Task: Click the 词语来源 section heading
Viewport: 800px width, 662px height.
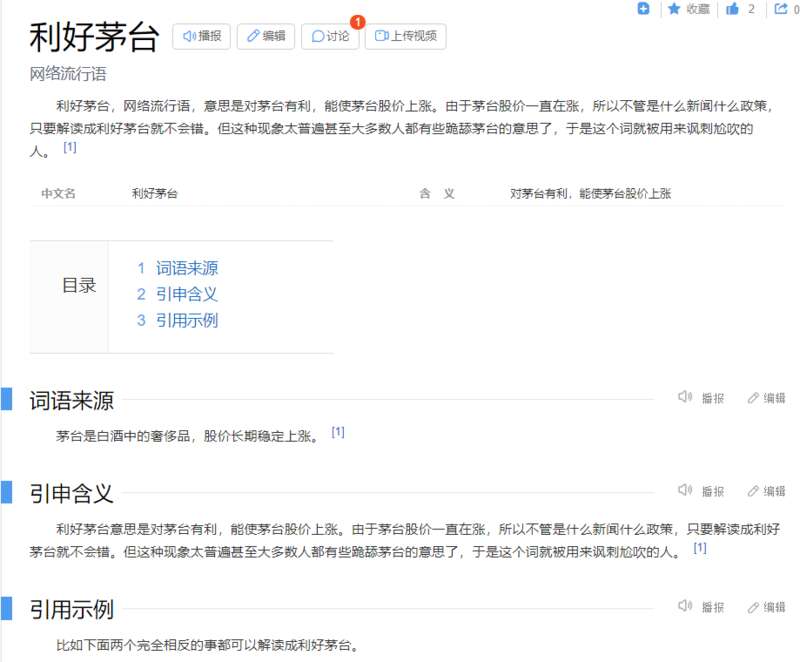Action: (71, 400)
